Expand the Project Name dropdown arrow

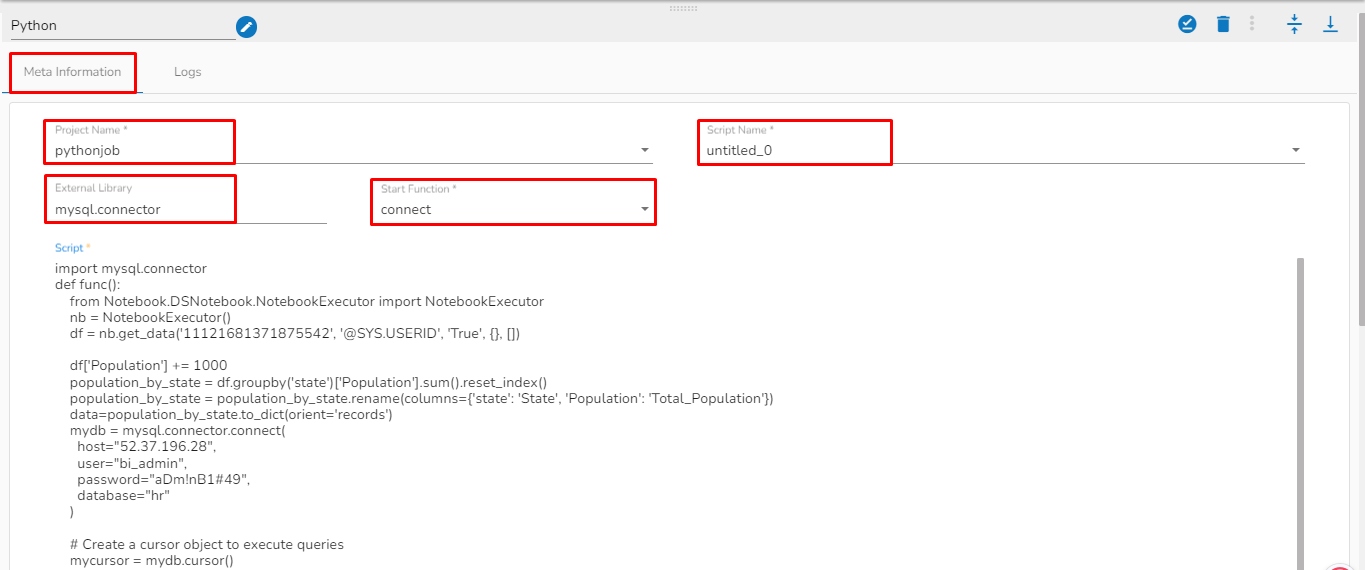pos(644,151)
